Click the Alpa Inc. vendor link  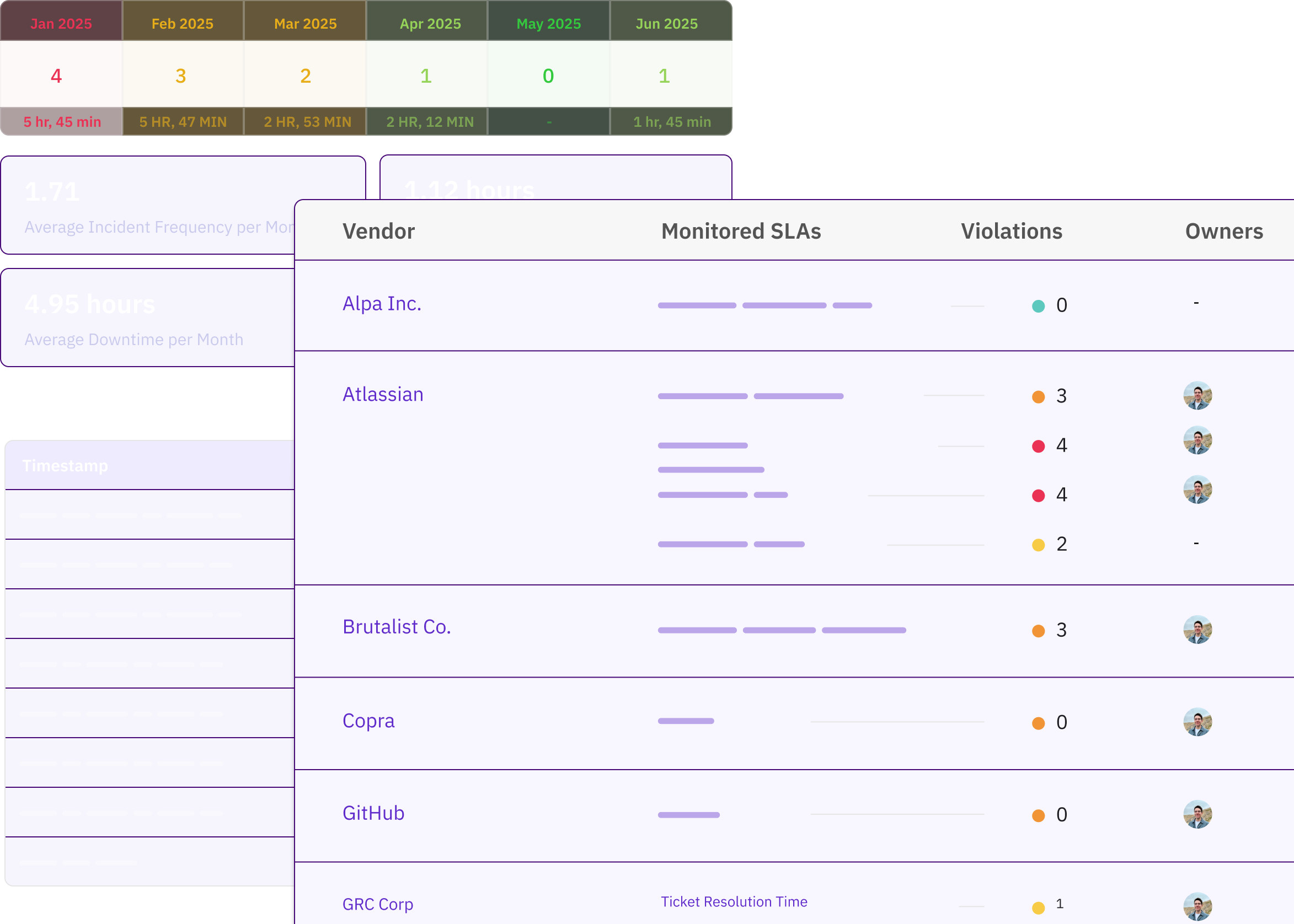(x=382, y=304)
